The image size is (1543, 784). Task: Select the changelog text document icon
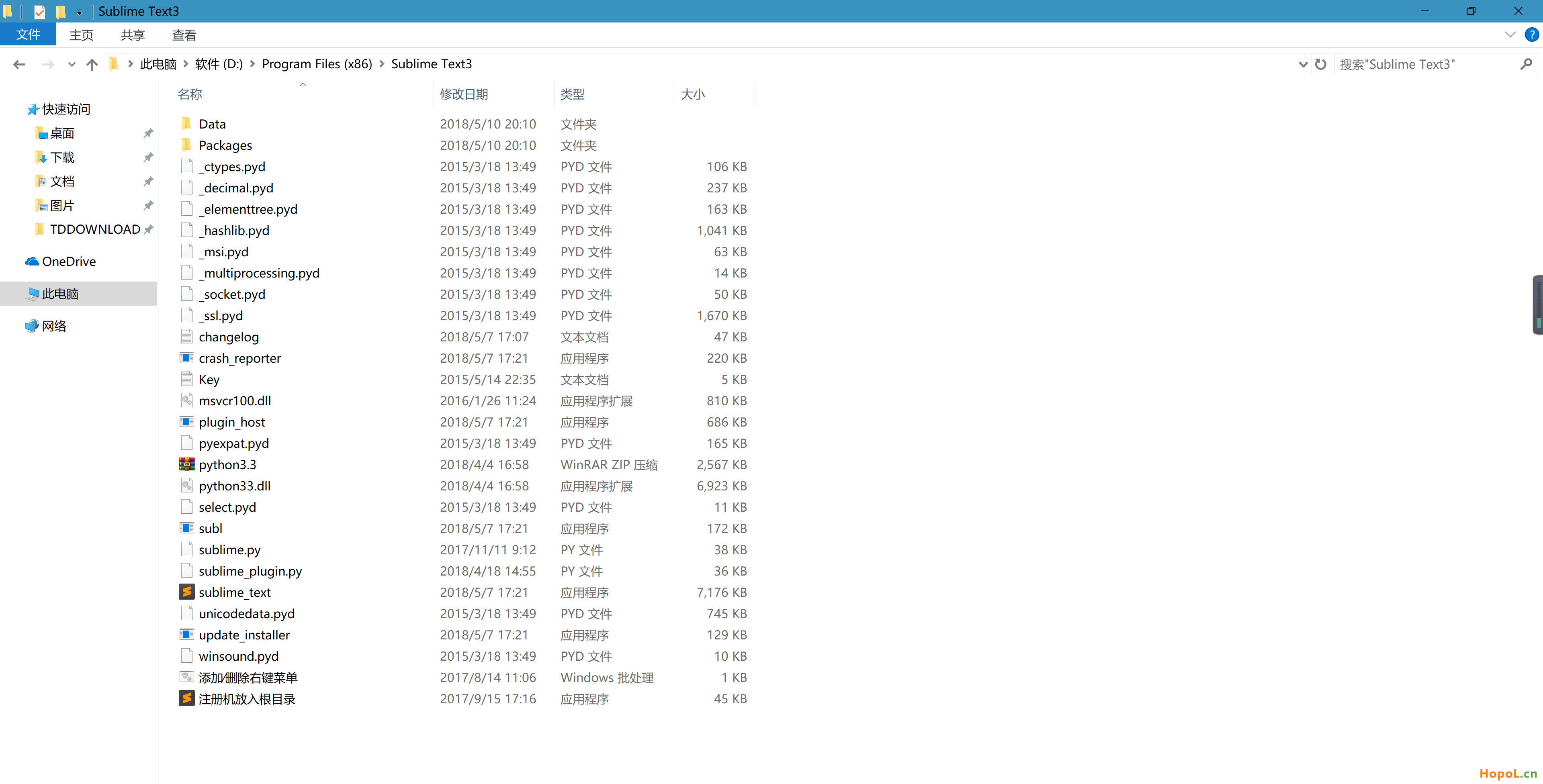[x=186, y=337]
